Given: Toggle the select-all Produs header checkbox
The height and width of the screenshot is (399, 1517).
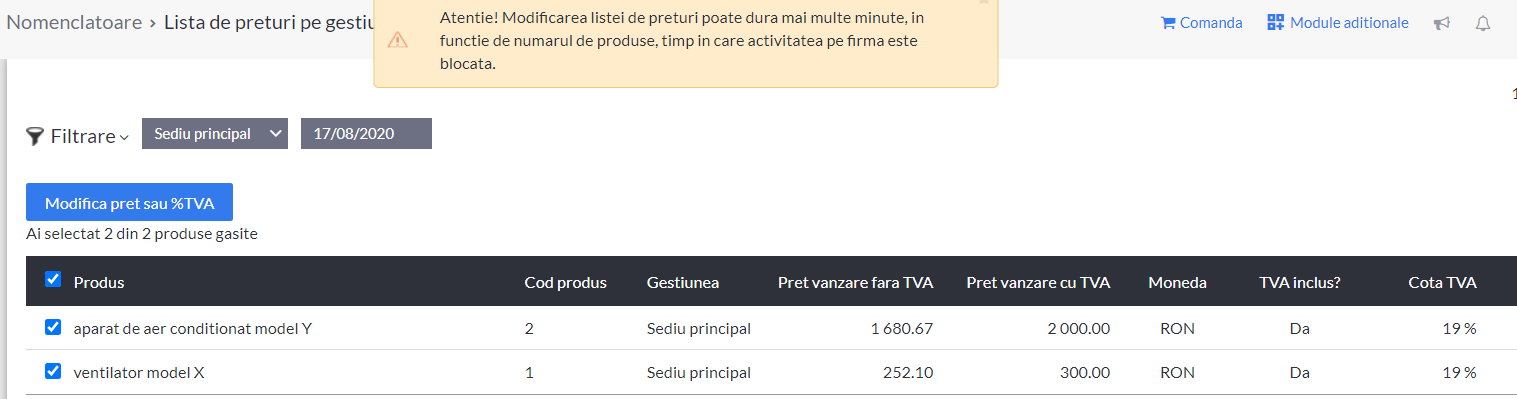Looking at the screenshot, I should point(53,280).
